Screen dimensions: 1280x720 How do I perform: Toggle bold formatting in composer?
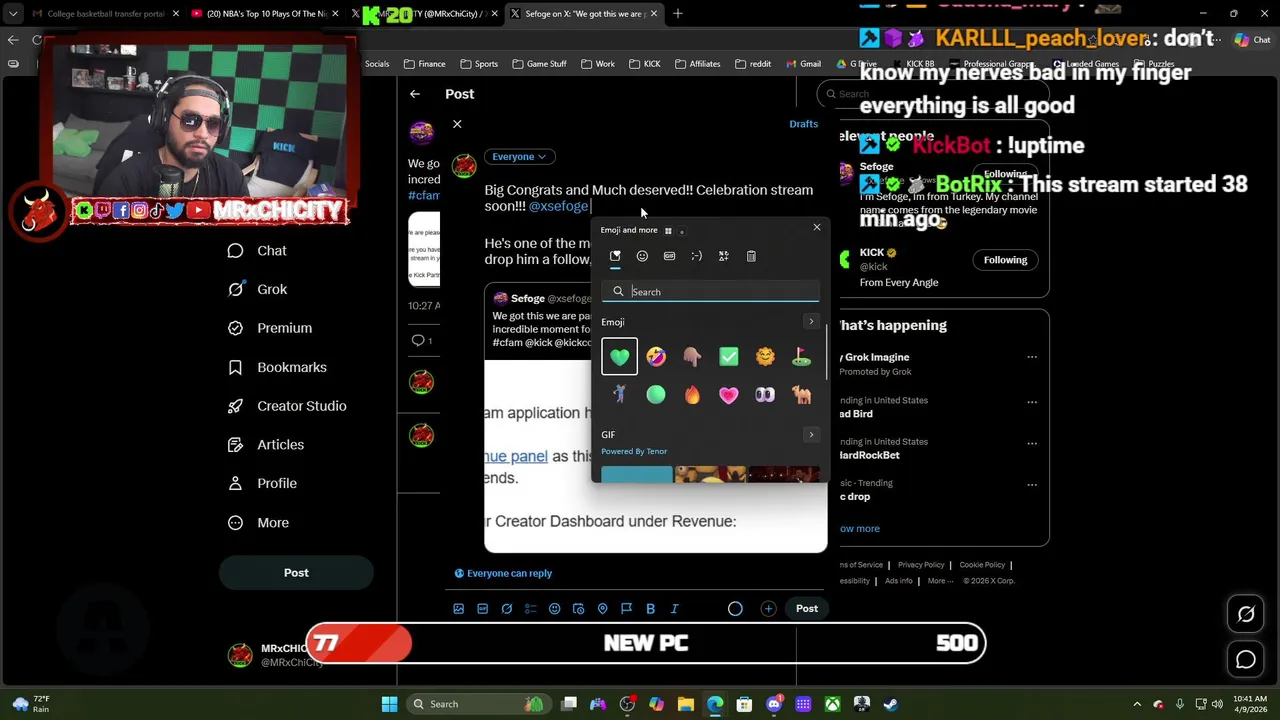[651, 609]
